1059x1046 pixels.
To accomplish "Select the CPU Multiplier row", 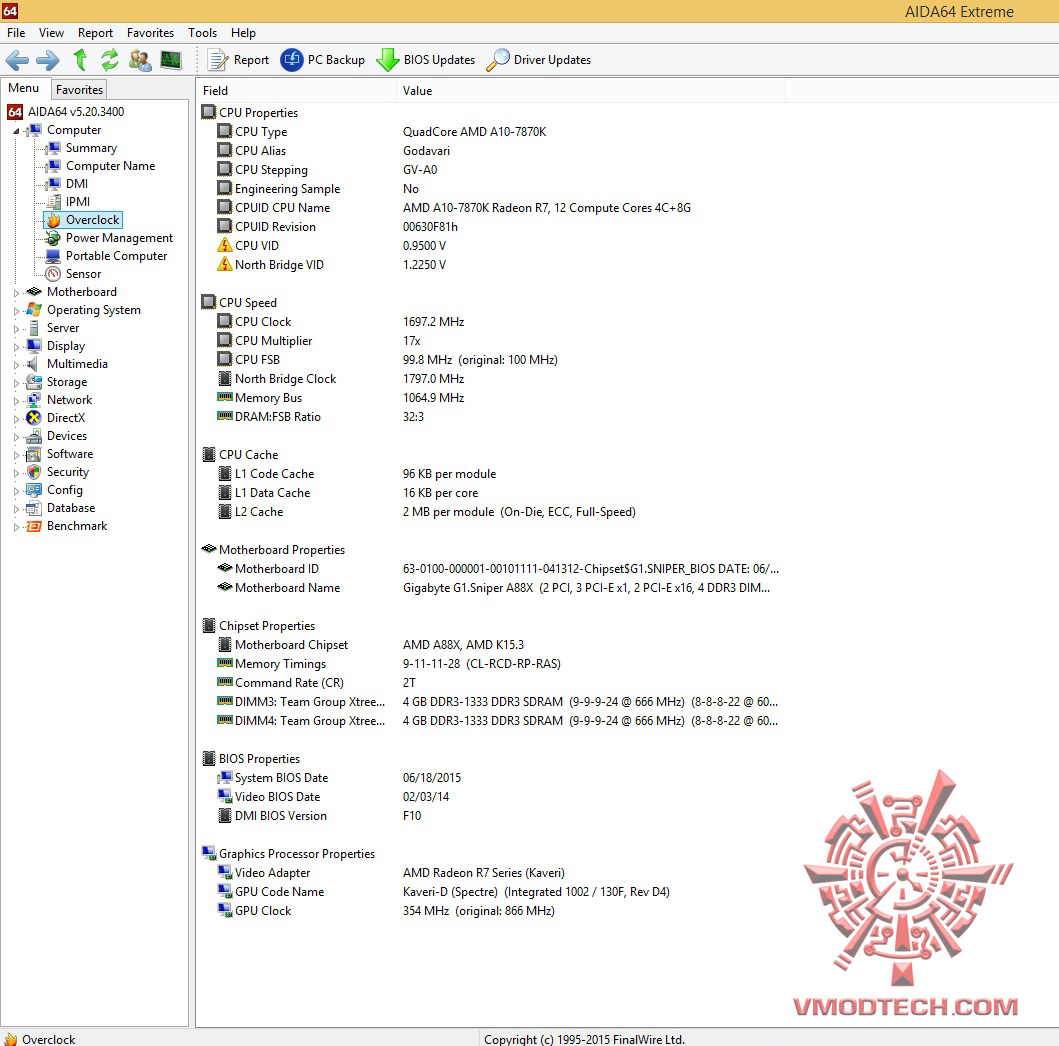I will pos(493,340).
